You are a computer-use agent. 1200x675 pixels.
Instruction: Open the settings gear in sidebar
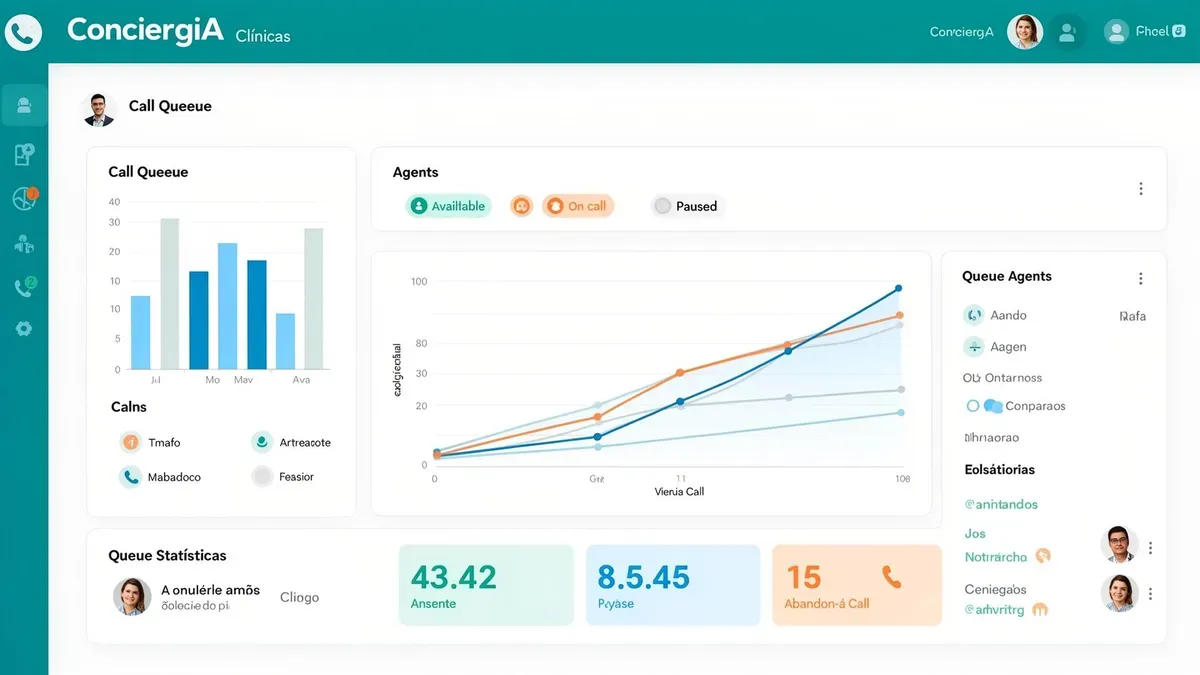(x=24, y=328)
